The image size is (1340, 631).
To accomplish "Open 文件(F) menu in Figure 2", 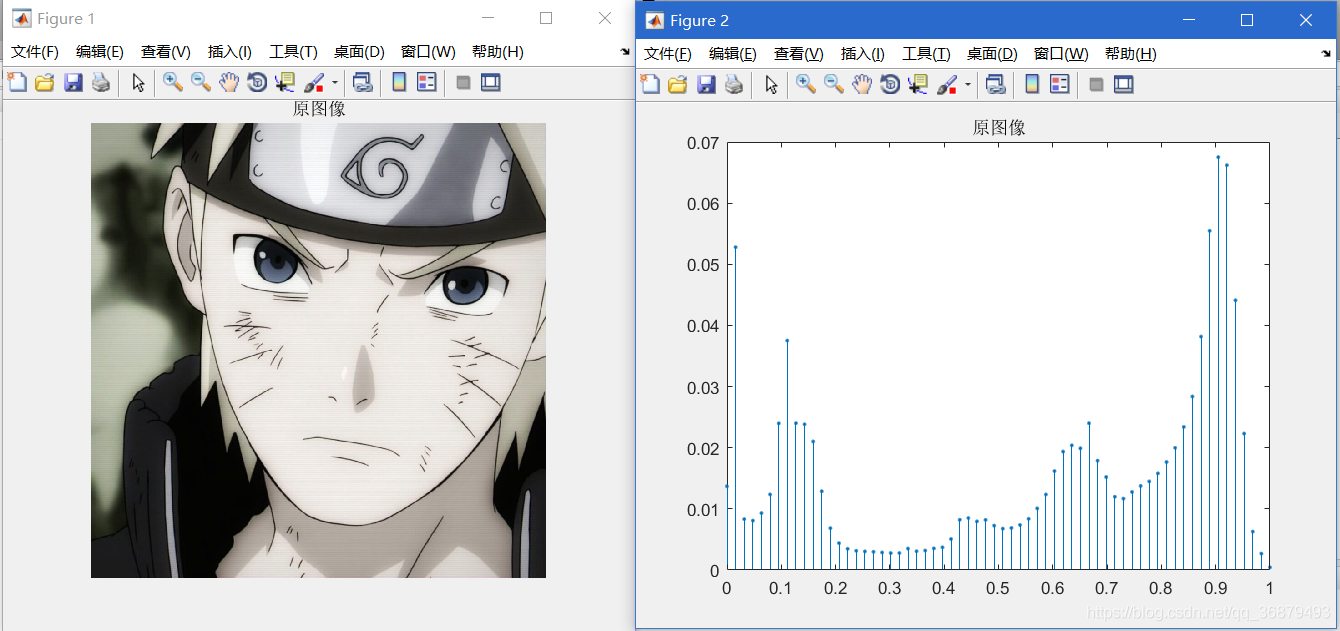I will tap(668, 54).
